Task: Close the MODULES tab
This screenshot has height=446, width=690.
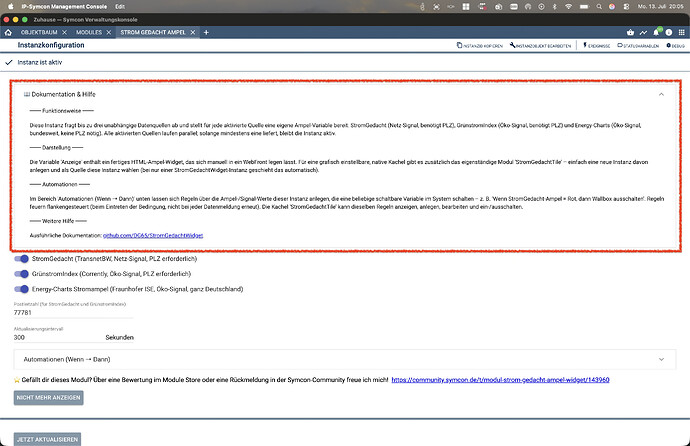Action: pos(109,33)
